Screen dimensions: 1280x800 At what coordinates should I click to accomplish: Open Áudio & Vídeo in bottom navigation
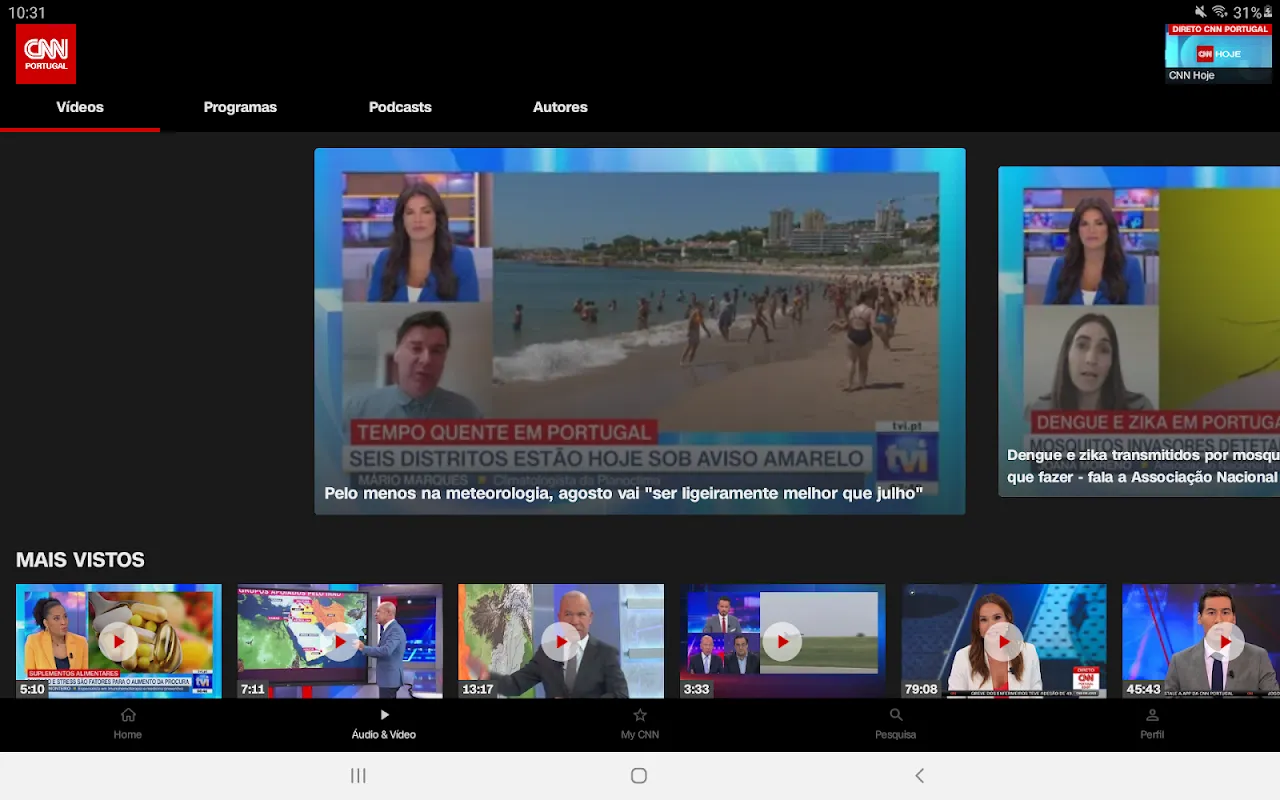pyautogui.click(x=384, y=724)
